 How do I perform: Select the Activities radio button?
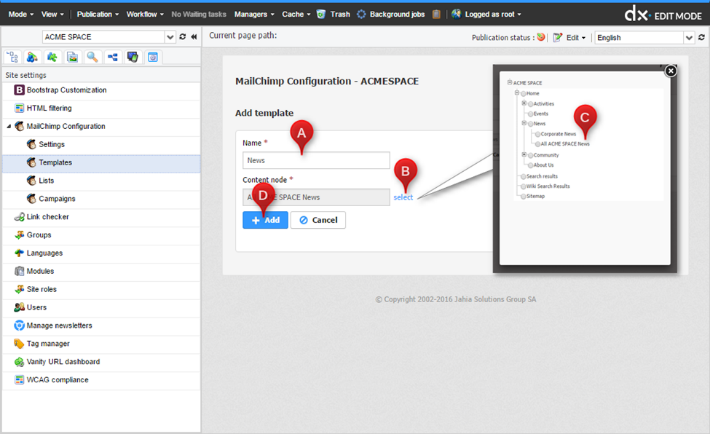[x=531, y=104]
